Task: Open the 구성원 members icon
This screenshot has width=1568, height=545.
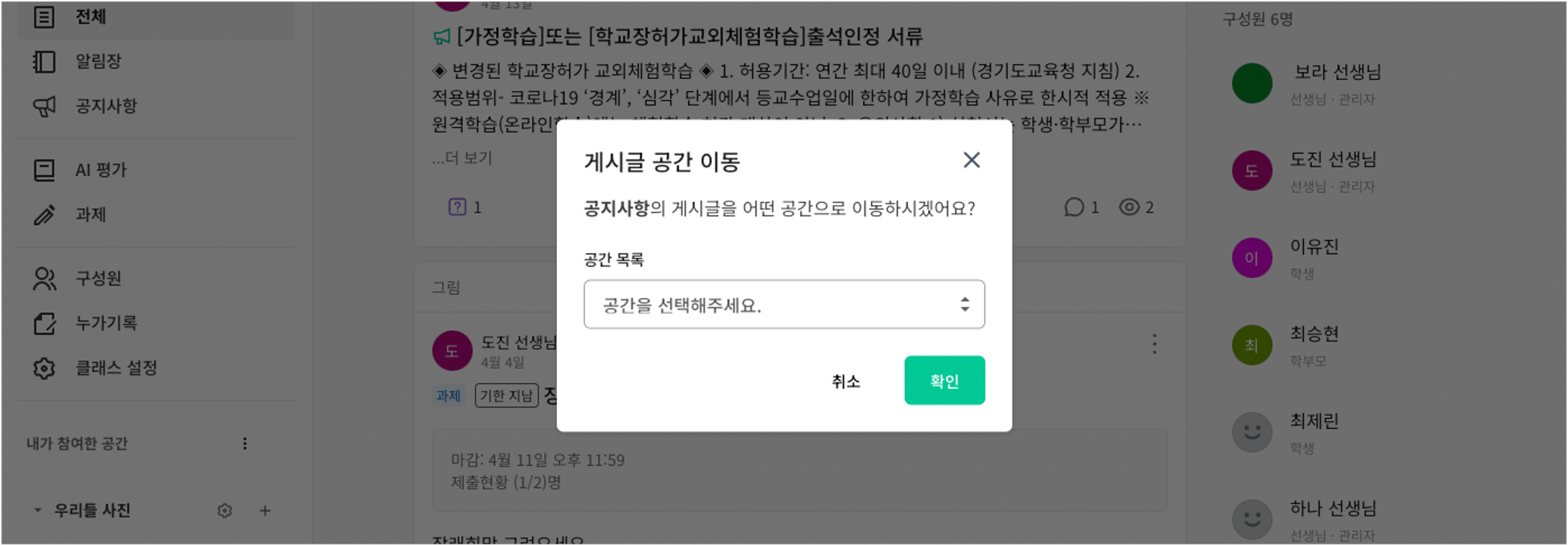Action: (x=44, y=279)
